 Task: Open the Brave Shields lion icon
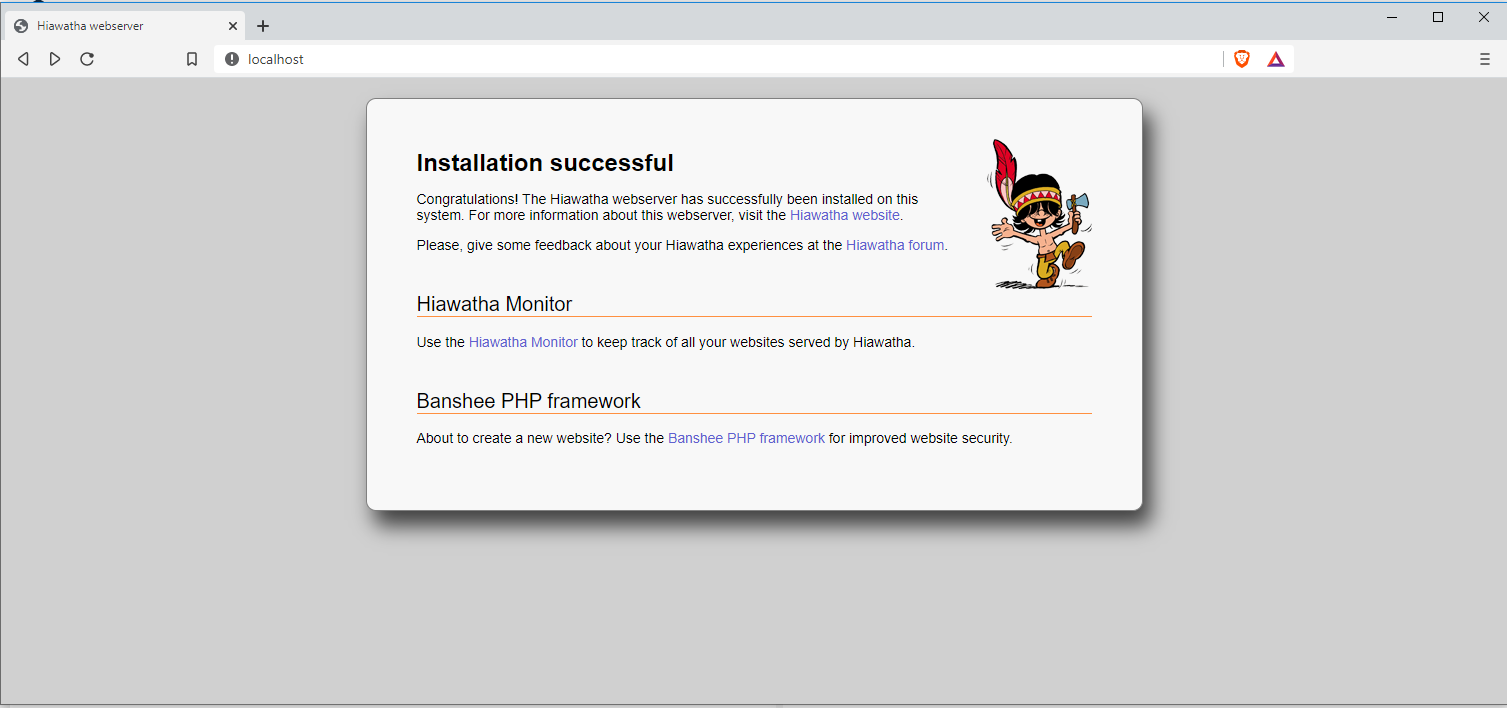point(1242,59)
